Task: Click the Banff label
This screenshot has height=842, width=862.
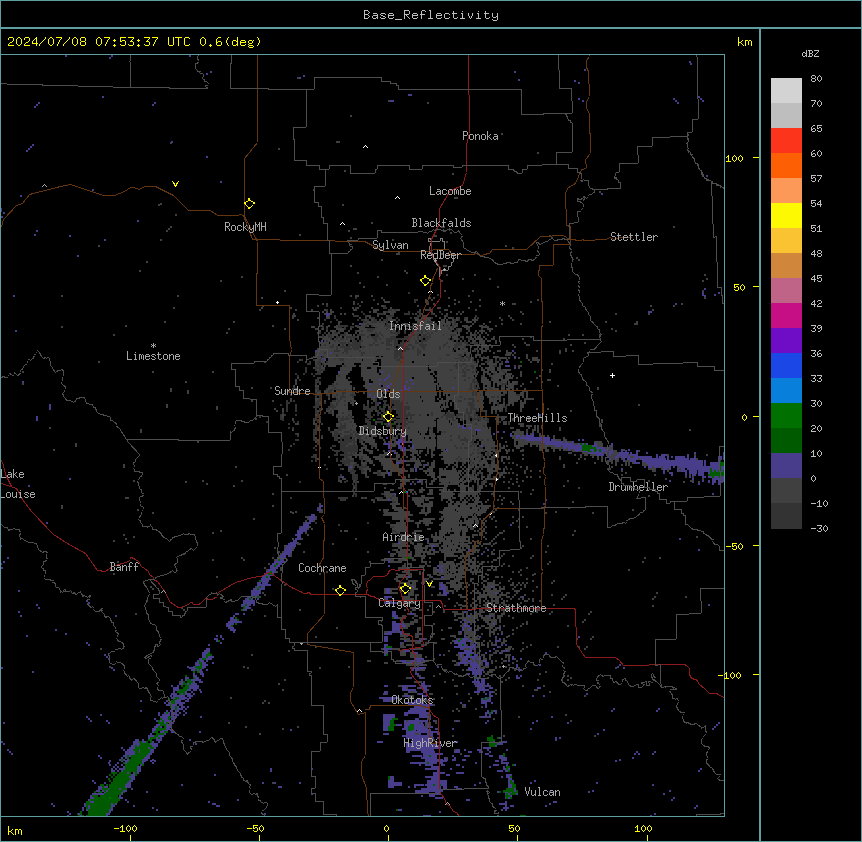Action: [124, 567]
